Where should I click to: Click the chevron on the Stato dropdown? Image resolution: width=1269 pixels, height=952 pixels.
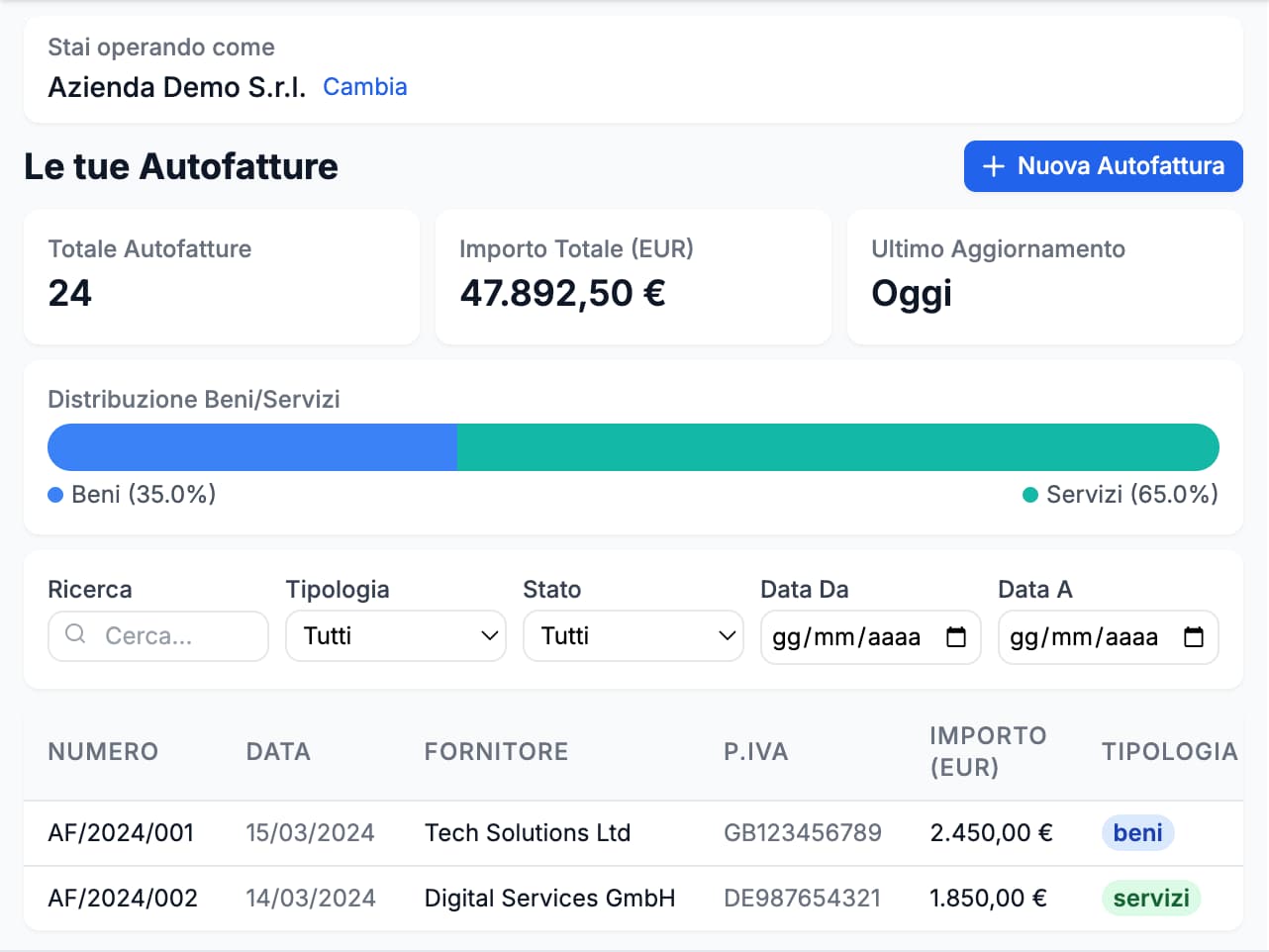pos(727,636)
